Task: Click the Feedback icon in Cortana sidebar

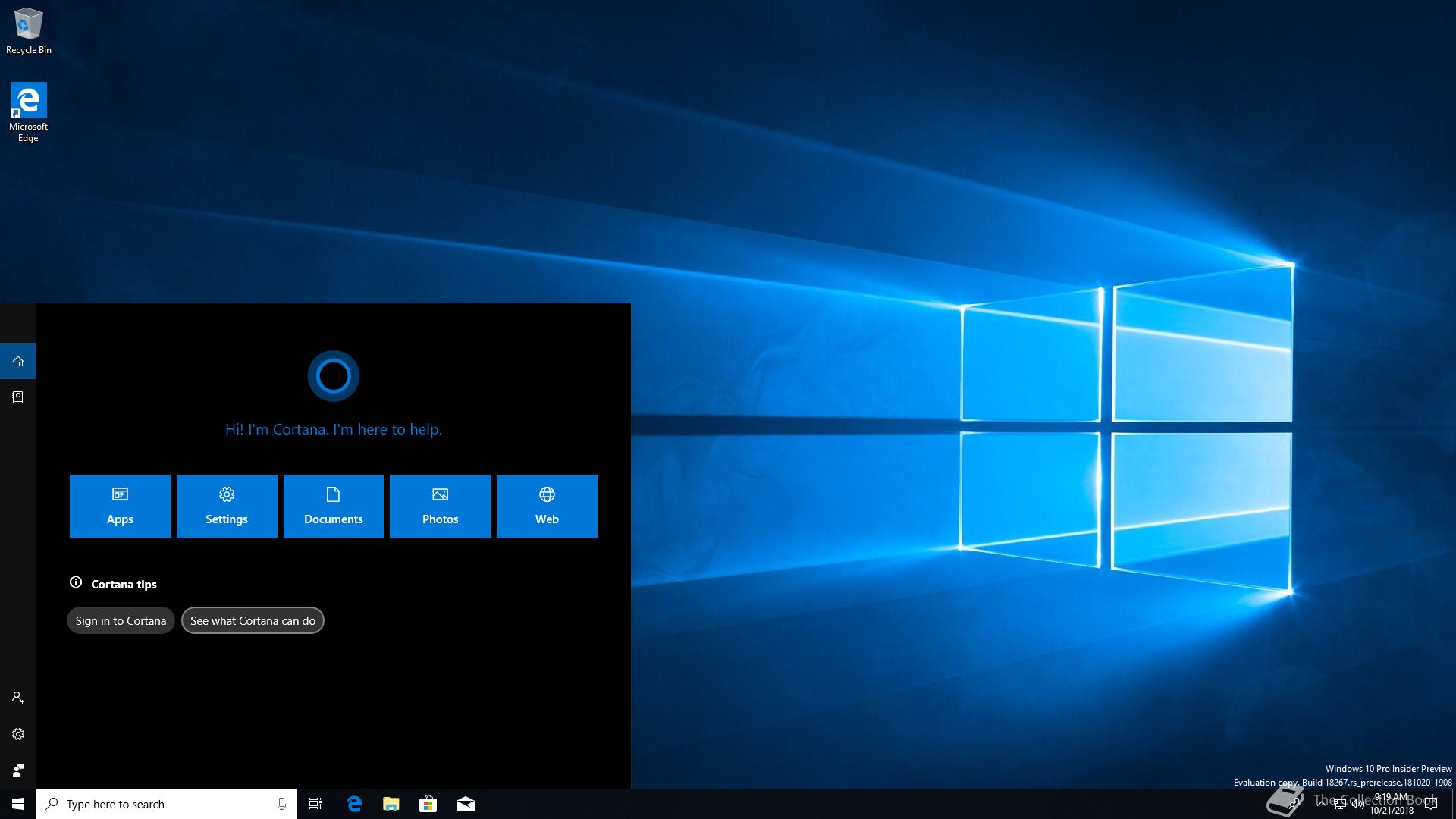Action: coord(18,770)
